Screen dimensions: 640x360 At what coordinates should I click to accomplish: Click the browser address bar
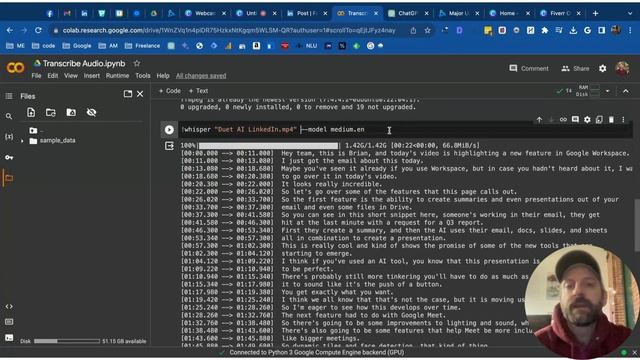(229, 31)
